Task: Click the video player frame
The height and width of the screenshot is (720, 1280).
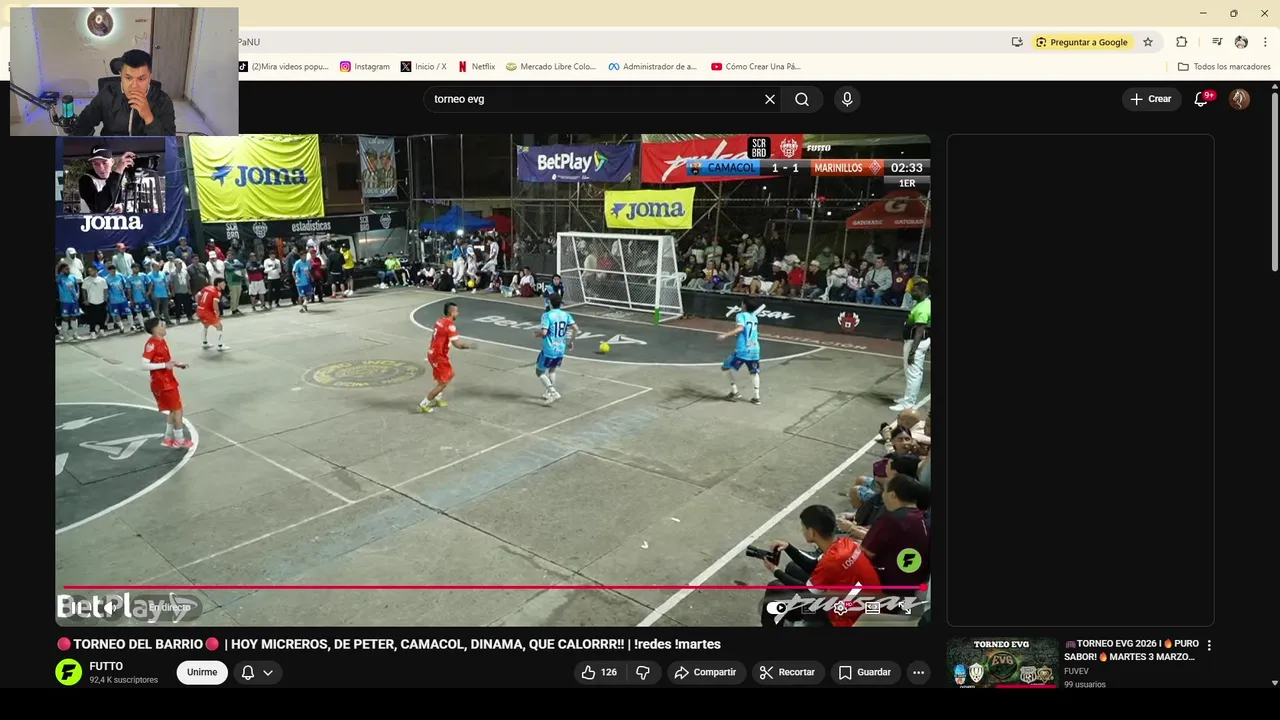Action: point(492,380)
